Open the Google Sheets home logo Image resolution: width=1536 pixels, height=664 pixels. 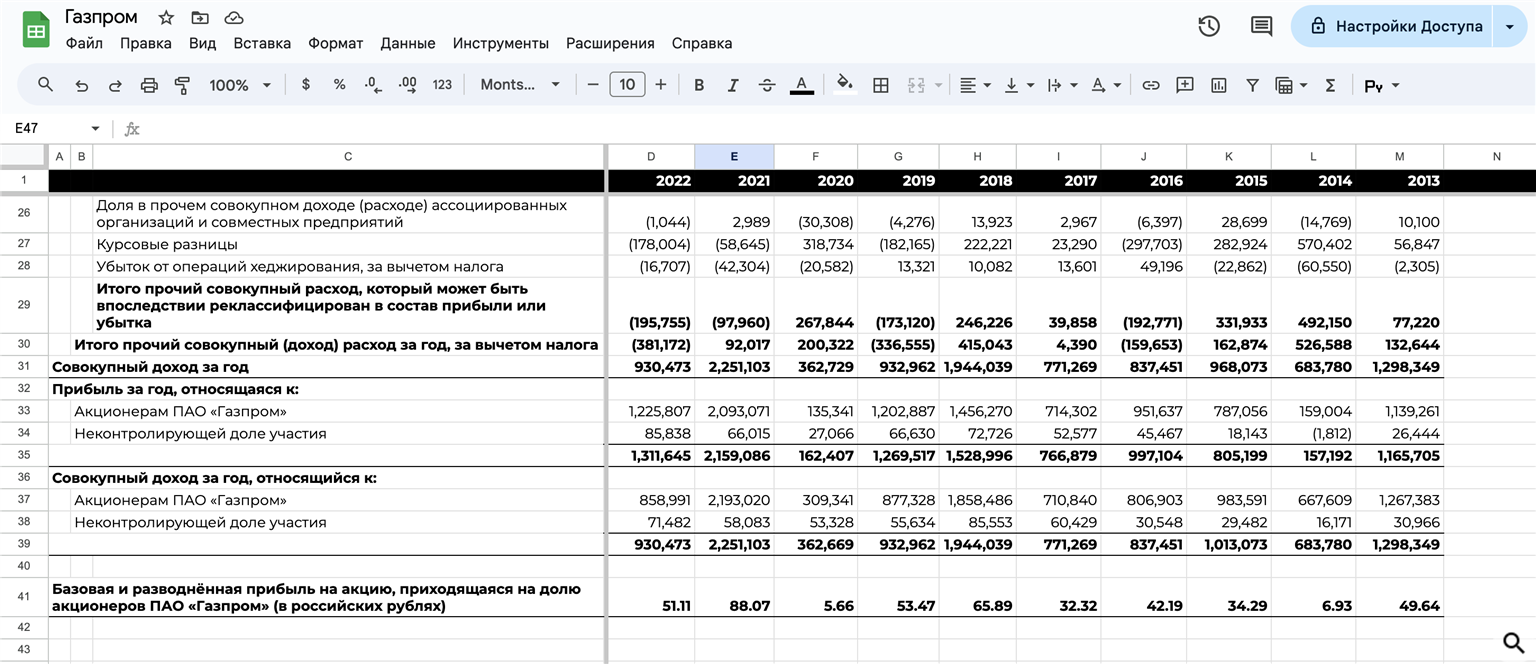[37, 30]
